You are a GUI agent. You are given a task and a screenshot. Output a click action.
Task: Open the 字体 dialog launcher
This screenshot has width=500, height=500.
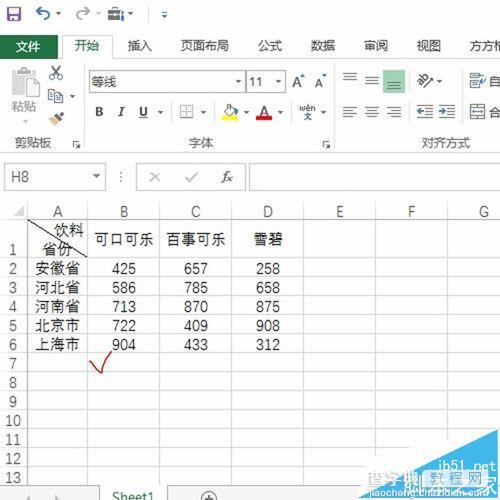[326, 144]
